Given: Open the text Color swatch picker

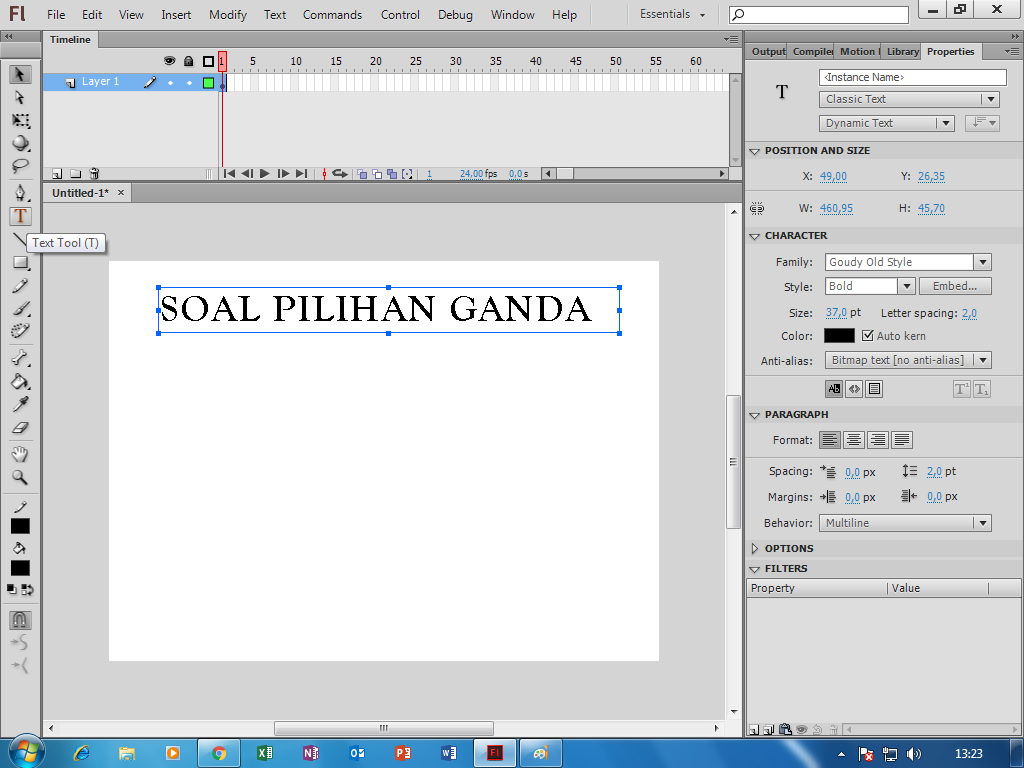Looking at the screenshot, I should (839, 336).
